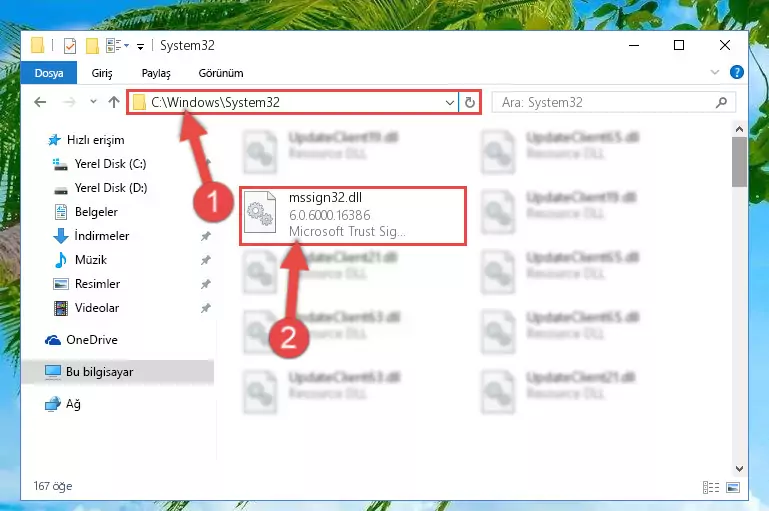Open the Belgeler folder in the sidebar
This screenshot has width=769, height=511.
point(96,212)
